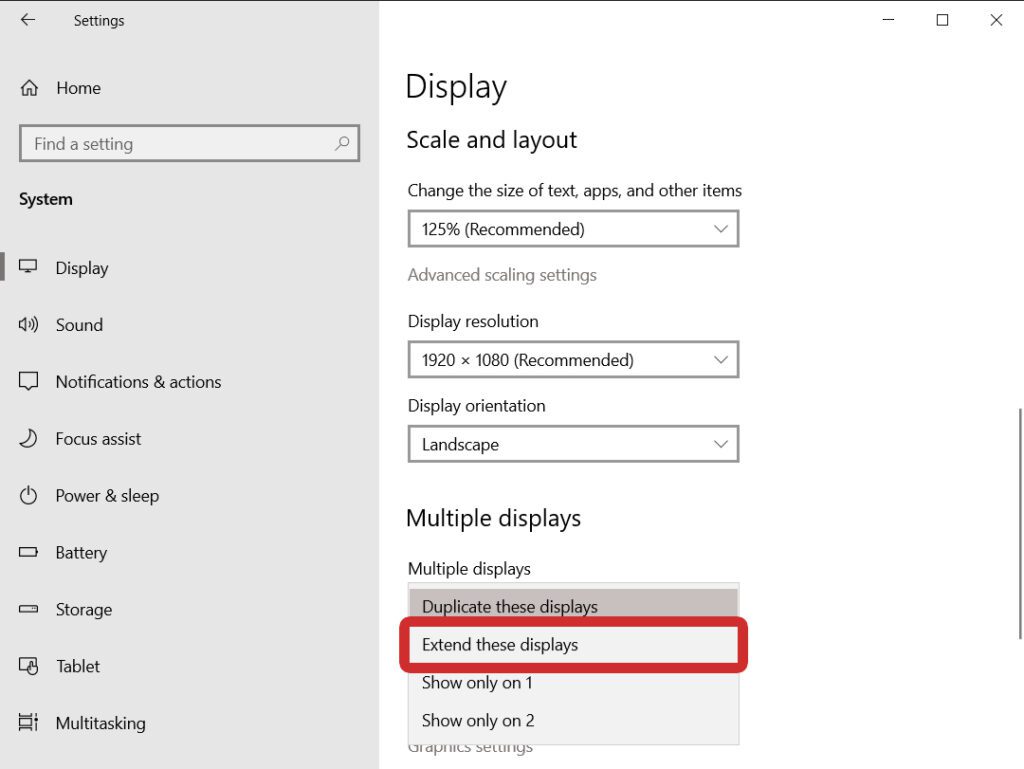The width and height of the screenshot is (1024, 769).
Task: Open Advanced scaling settings link
Action: tap(502, 274)
